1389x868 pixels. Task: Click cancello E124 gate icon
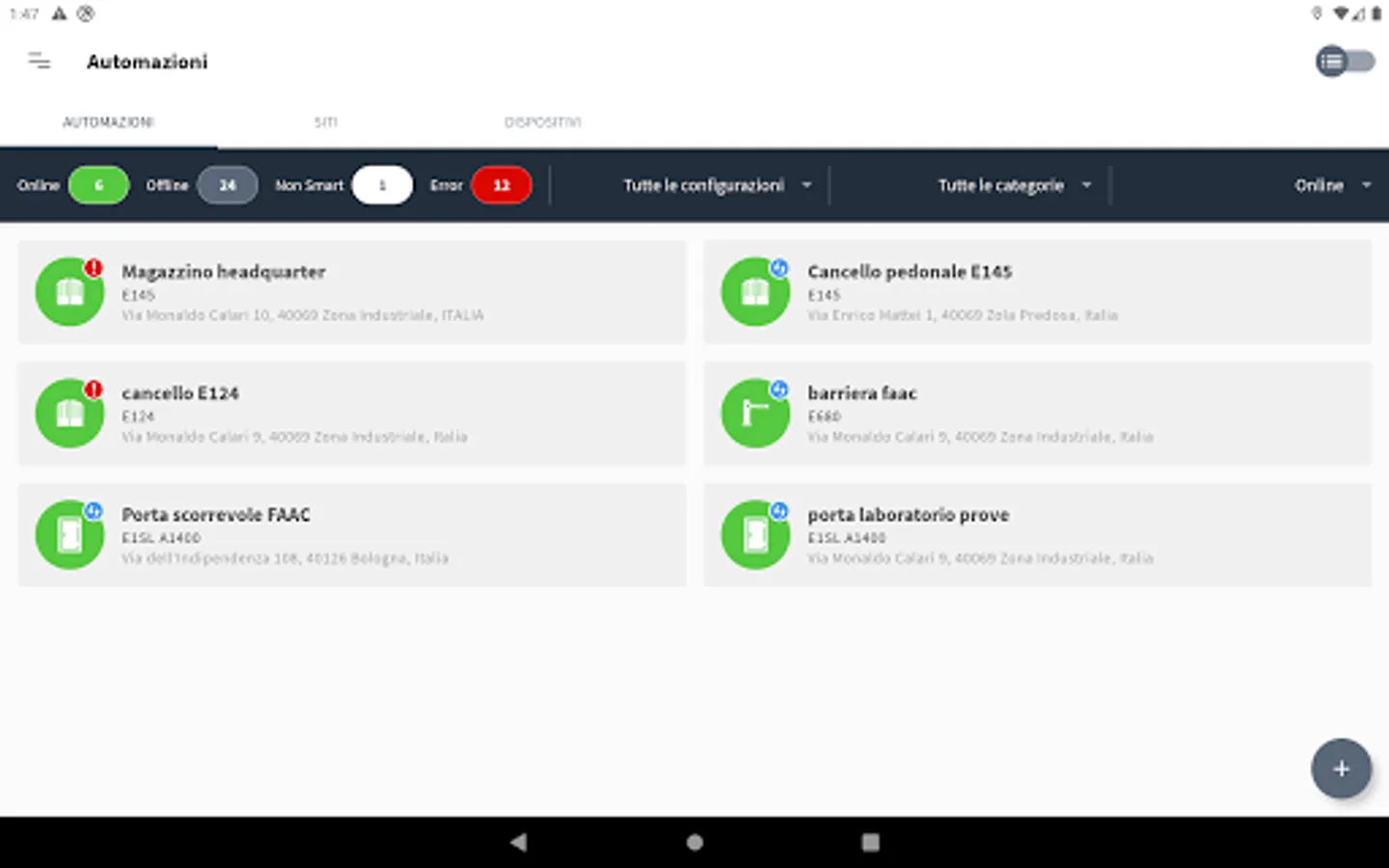(x=69, y=414)
